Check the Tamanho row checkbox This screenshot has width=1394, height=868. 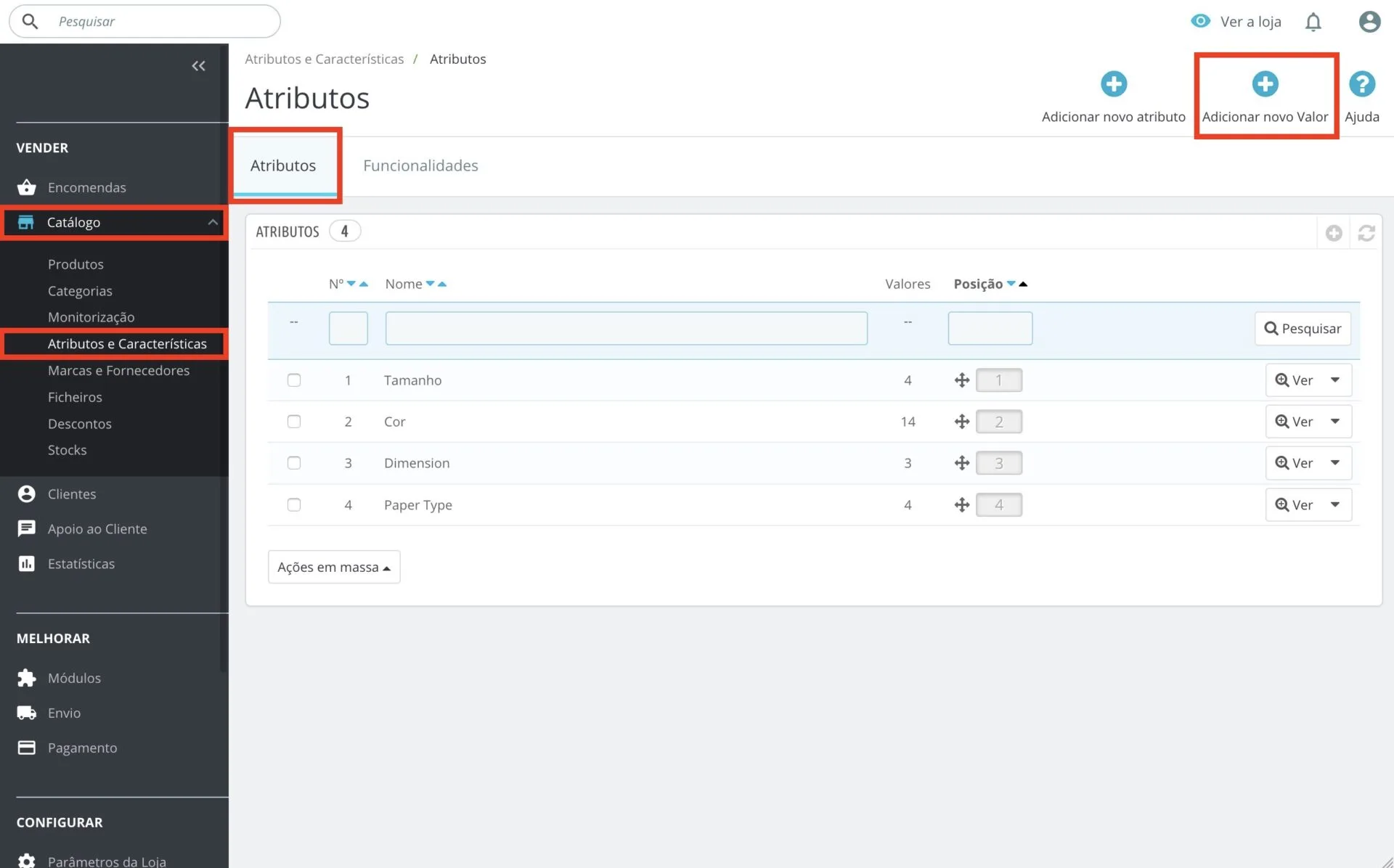click(x=294, y=380)
